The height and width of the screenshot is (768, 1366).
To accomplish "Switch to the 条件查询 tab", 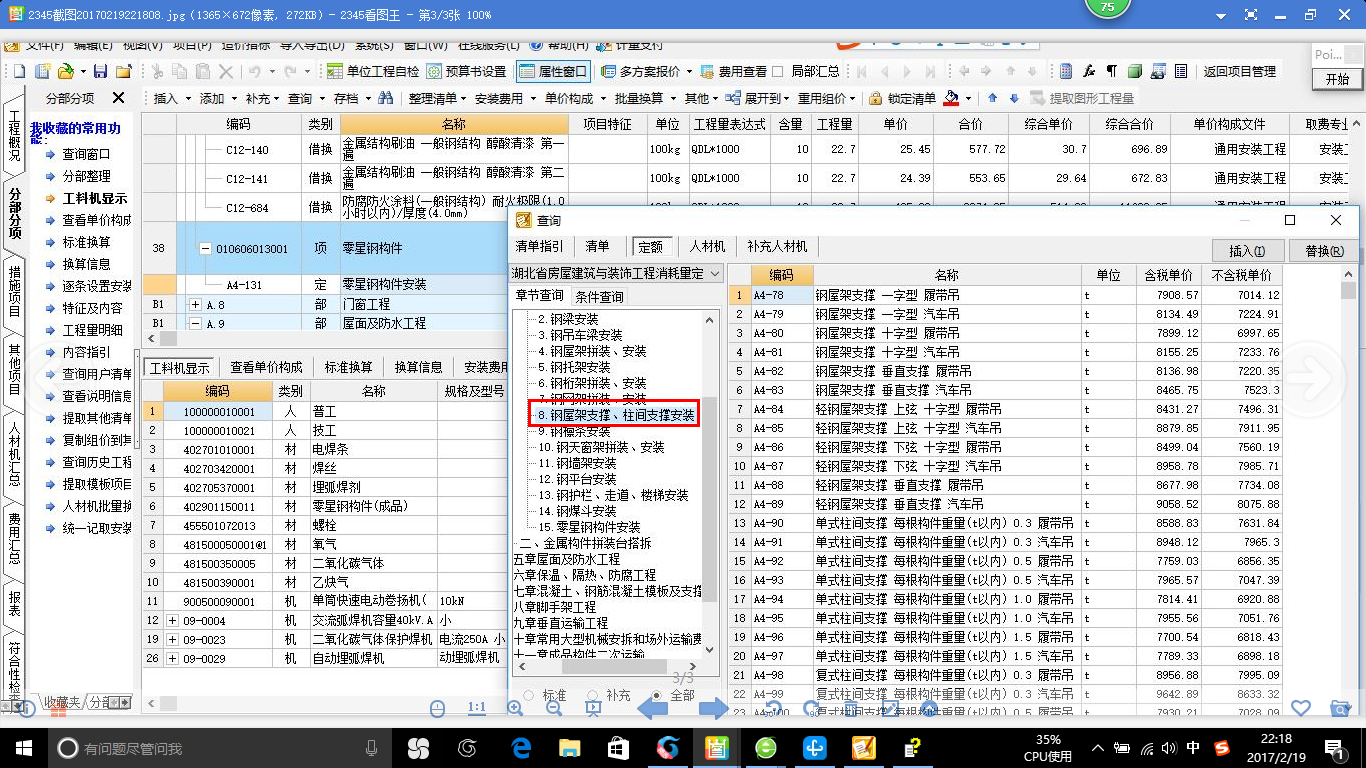I will click(x=599, y=296).
